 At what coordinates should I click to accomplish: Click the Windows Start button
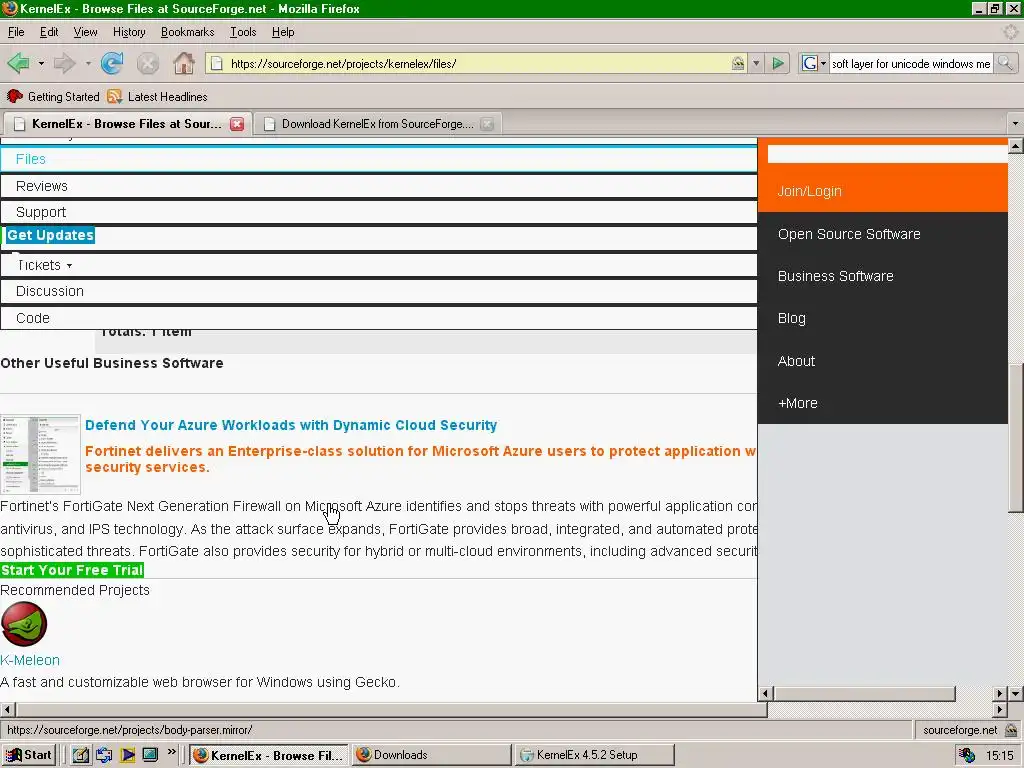coord(28,755)
